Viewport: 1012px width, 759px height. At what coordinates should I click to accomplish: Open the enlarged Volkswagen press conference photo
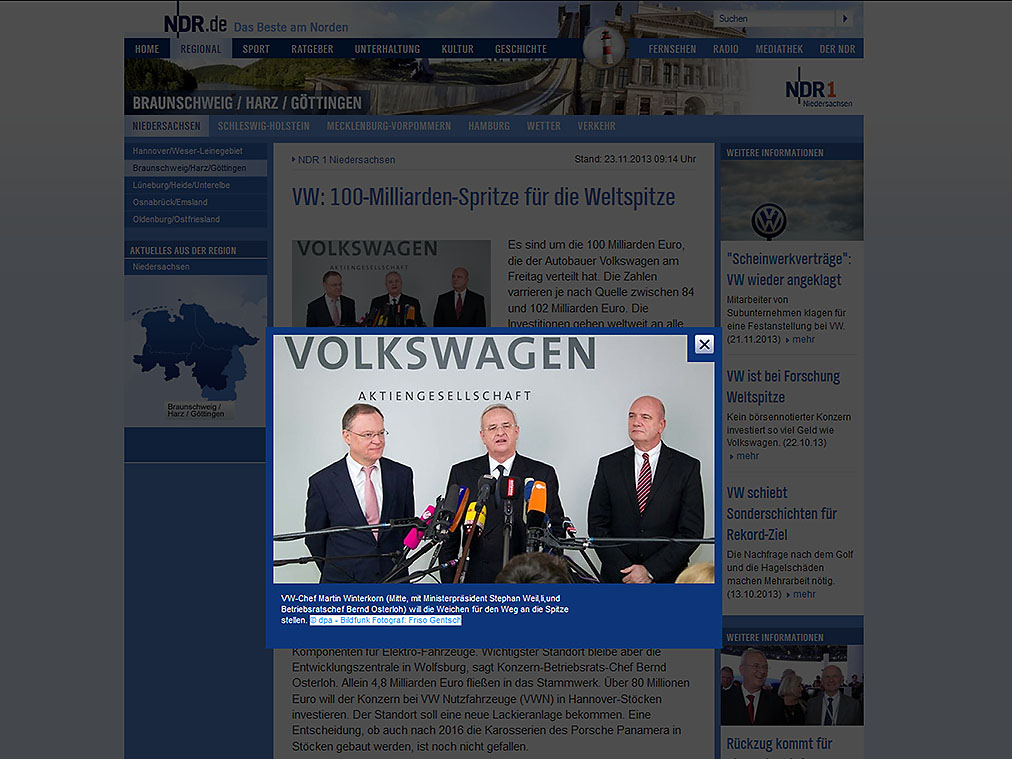pos(494,459)
